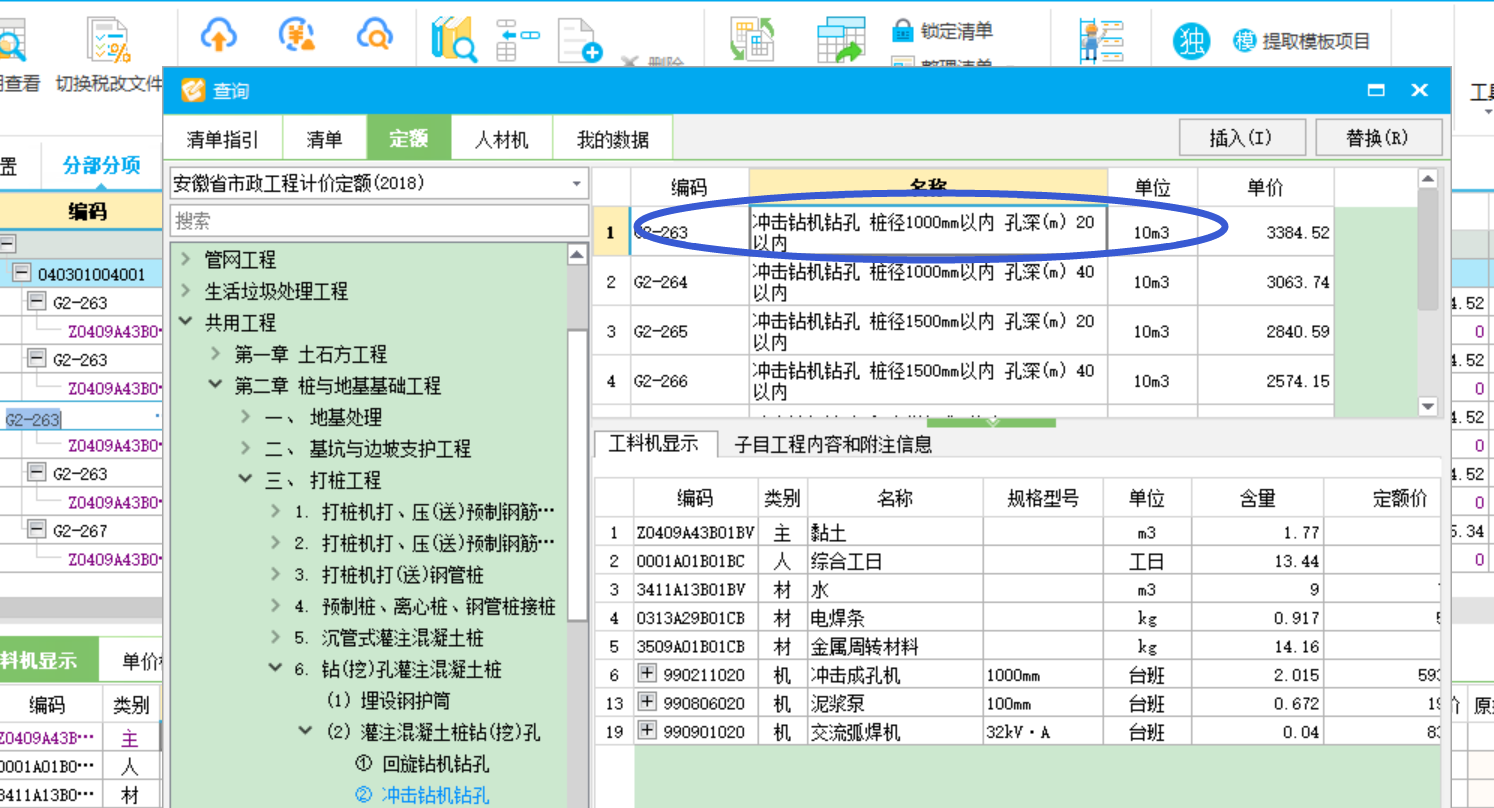
Task: Click the table with green export arrow icon
Action: [840, 40]
